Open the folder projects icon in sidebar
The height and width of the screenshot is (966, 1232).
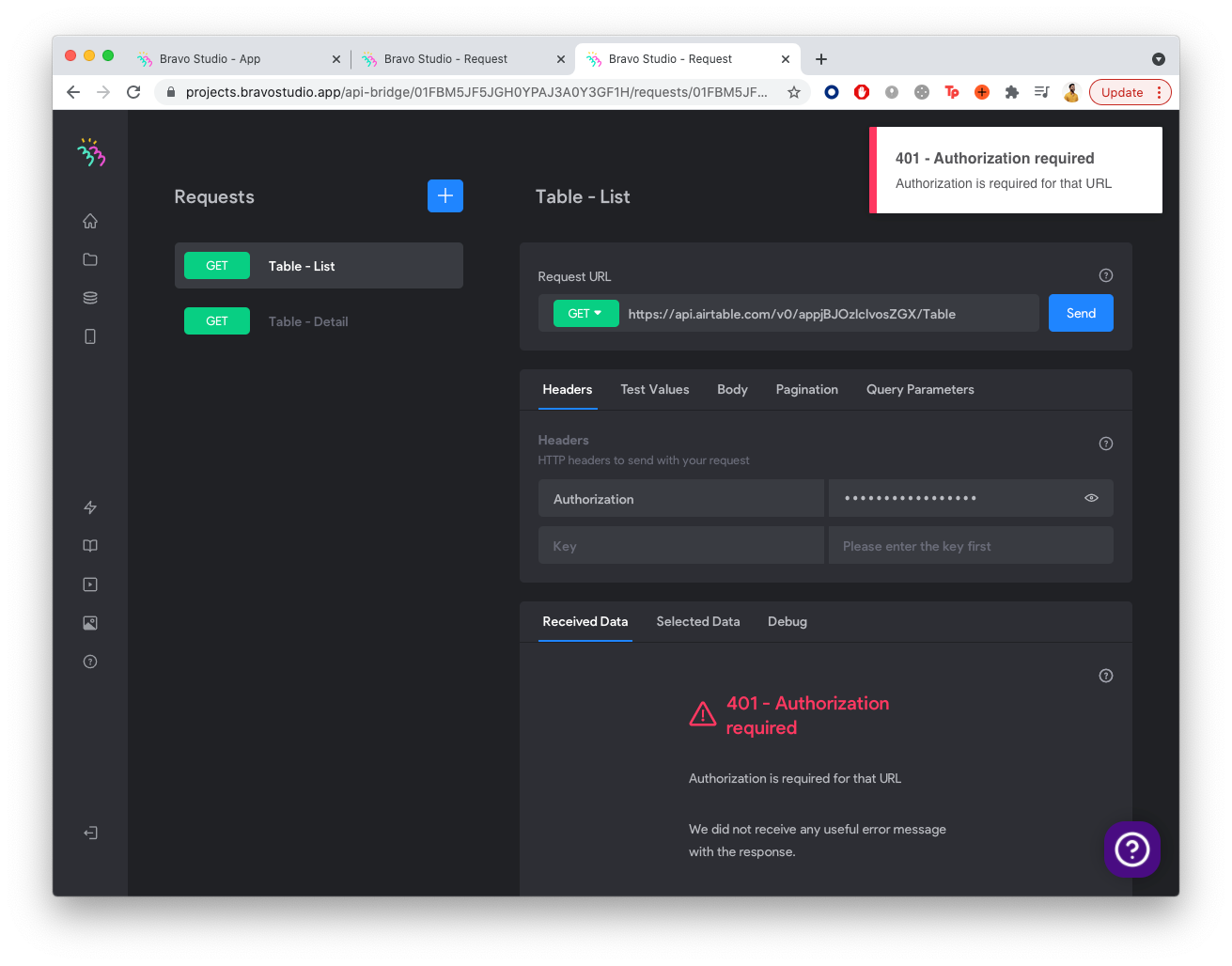(90, 259)
